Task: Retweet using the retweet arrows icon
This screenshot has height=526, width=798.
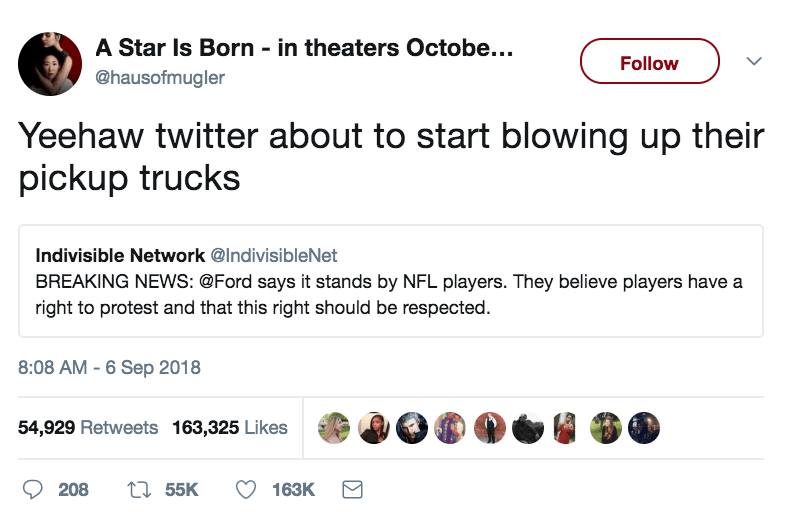Action: pyautogui.click(x=142, y=489)
